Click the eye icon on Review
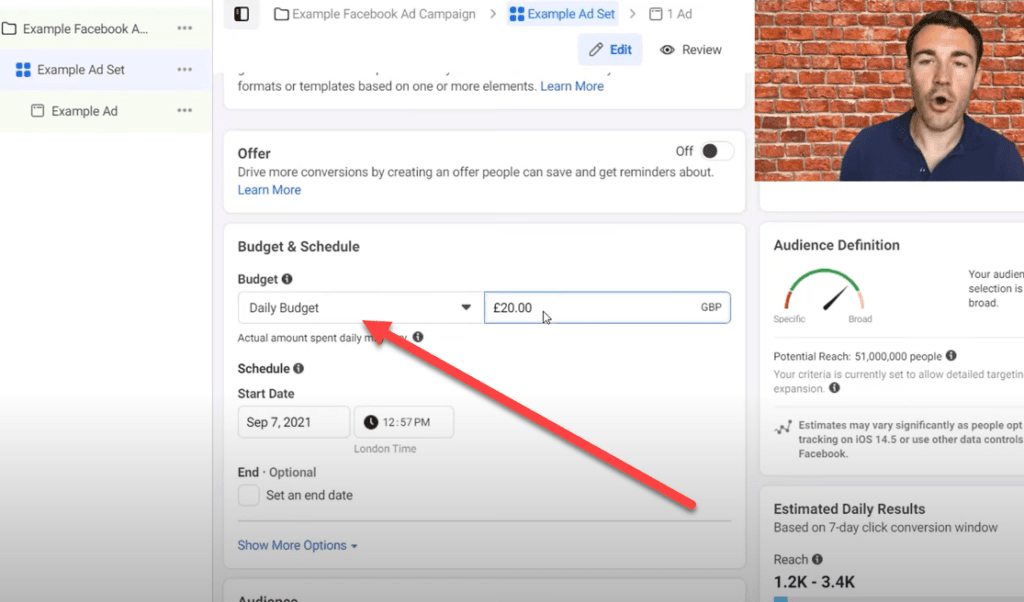1024x602 pixels. 667,50
